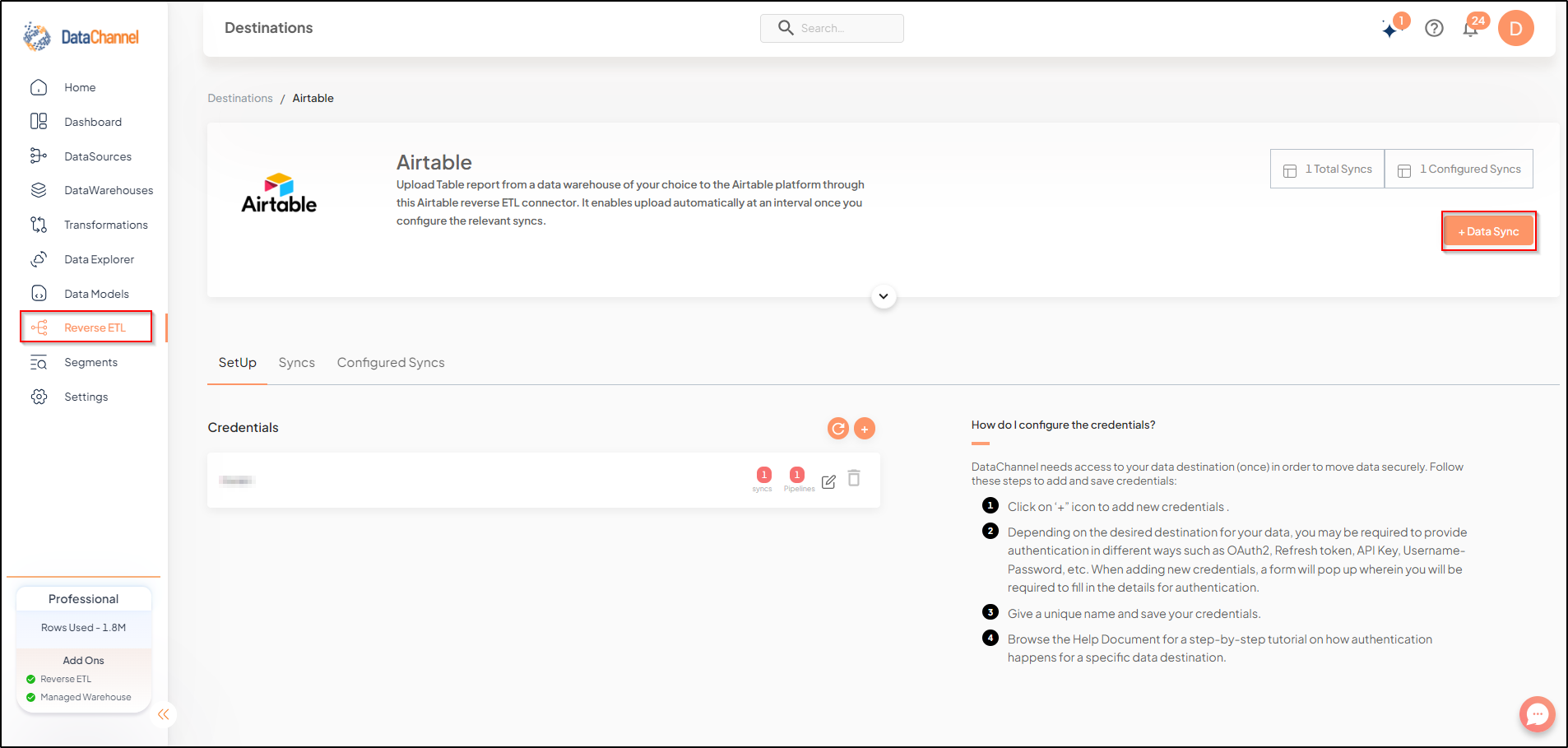Viewport: 1568px width, 748px height.
Task: Expand Airtable description chevron
Action: pos(884,296)
